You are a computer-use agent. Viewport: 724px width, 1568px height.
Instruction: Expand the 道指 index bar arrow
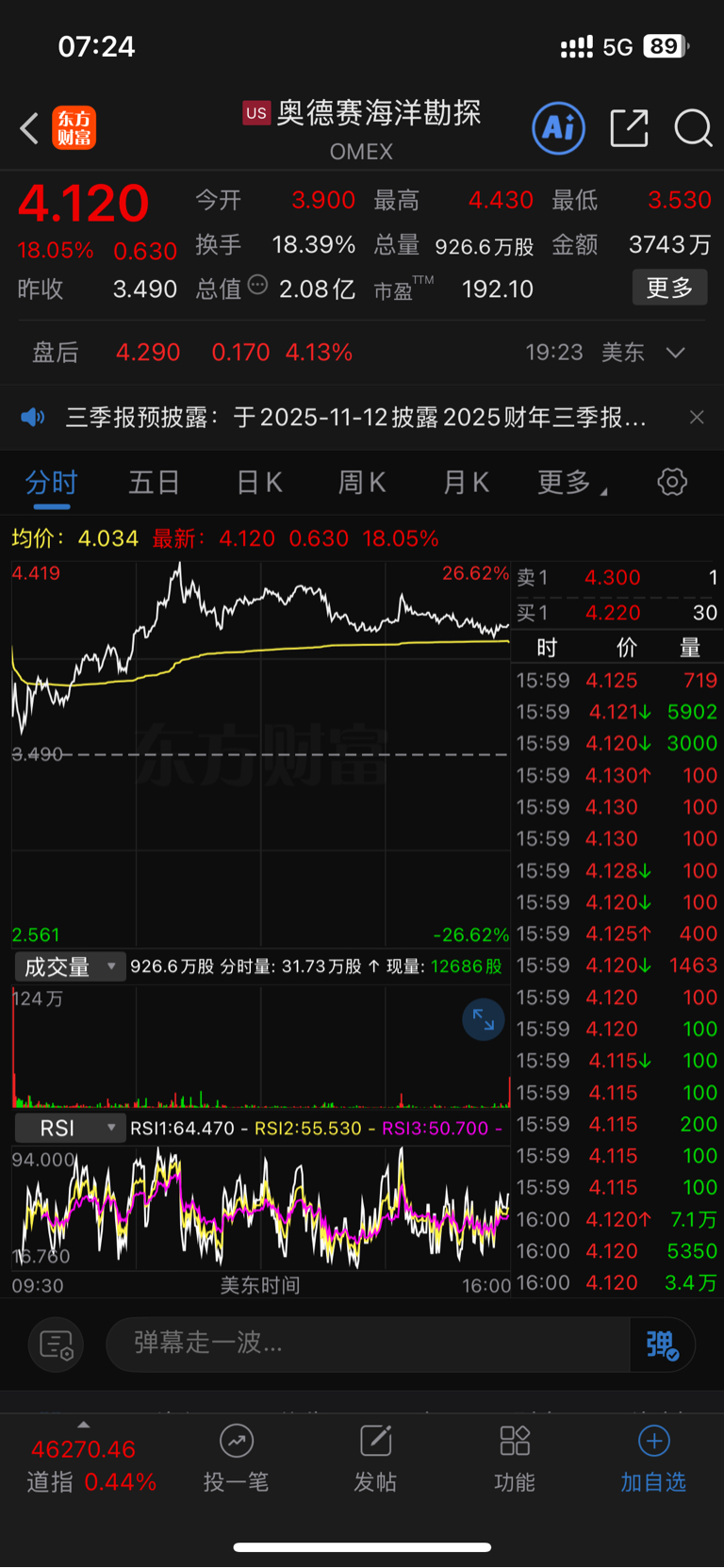[x=83, y=1425]
